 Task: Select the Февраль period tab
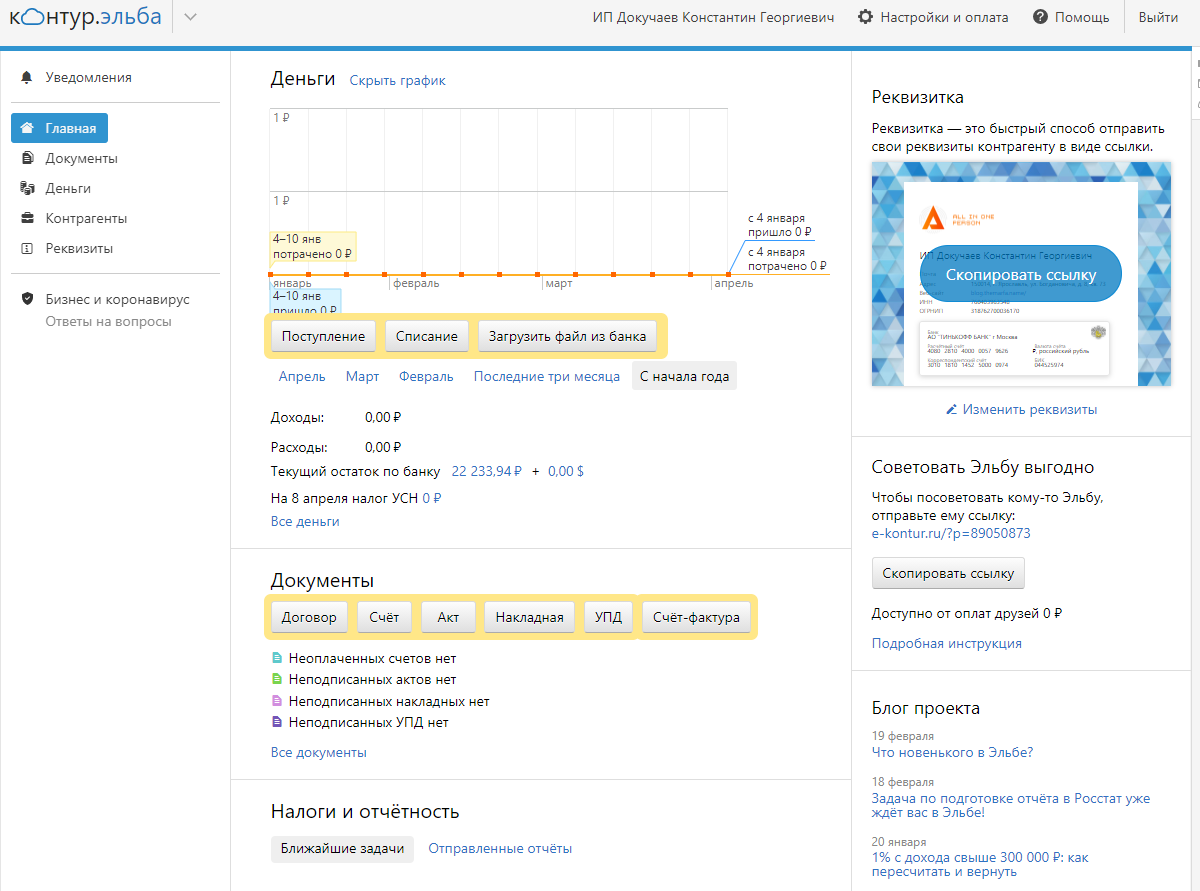click(426, 376)
